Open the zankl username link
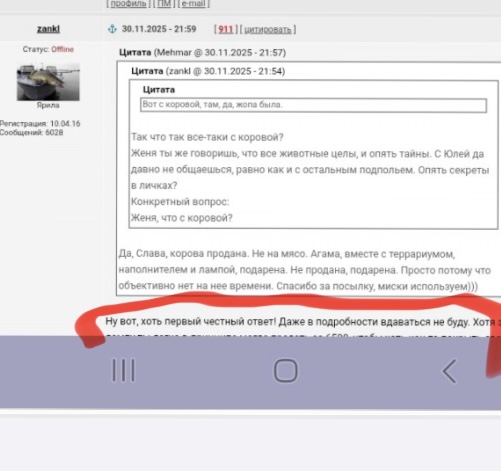The width and height of the screenshot is (501, 471). tap(48, 29)
